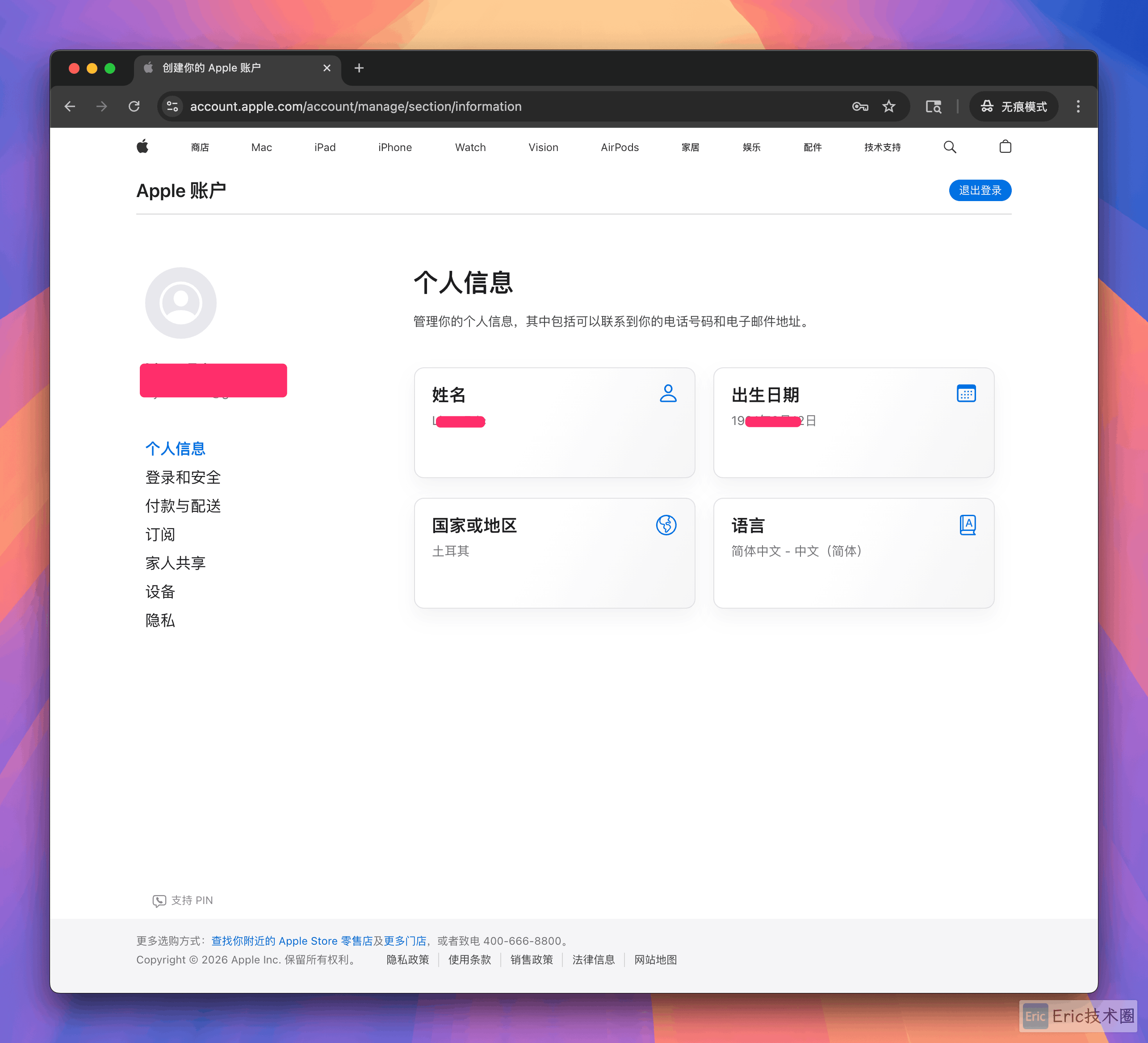Image resolution: width=1148 pixels, height=1043 pixels.
Task: Go to 隐私 in the sidebar
Action: pyautogui.click(x=160, y=620)
